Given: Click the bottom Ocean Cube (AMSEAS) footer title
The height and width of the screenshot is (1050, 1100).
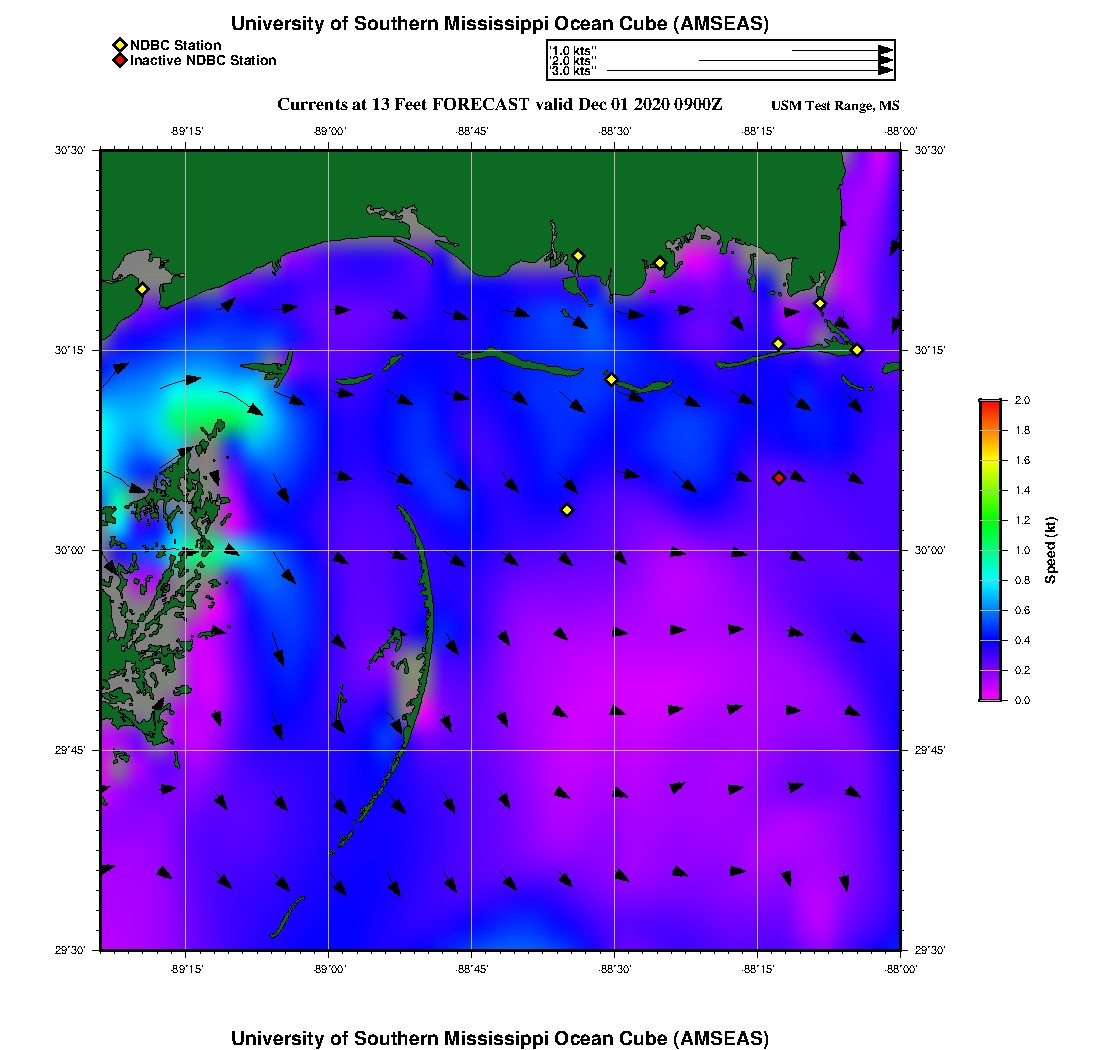Looking at the screenshot, I should click(x=500, y=1037).
